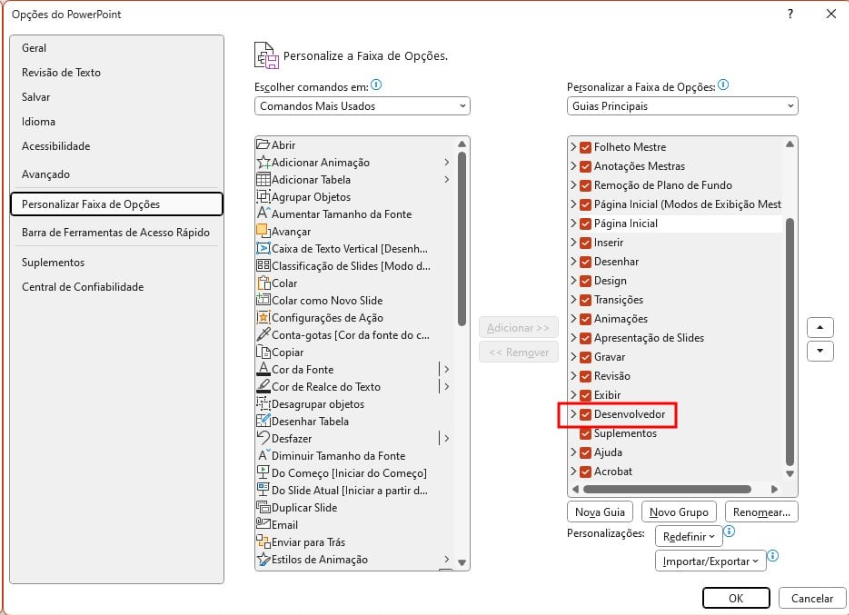Open the Geral options category
Viewport: 849px width, 615px height.
point(116,48)
